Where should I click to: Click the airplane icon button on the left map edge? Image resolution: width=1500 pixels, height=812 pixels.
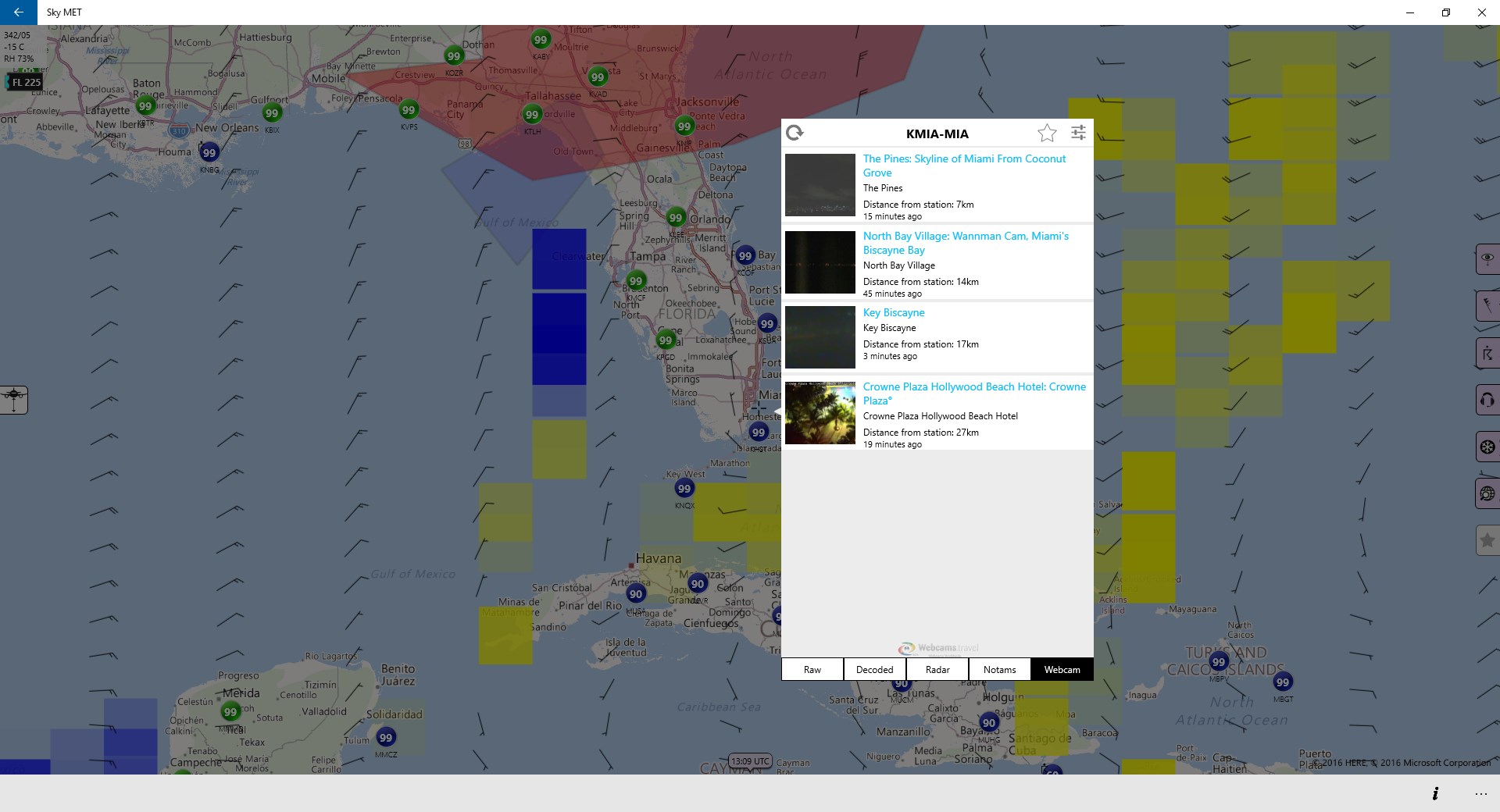coord(13,399)
